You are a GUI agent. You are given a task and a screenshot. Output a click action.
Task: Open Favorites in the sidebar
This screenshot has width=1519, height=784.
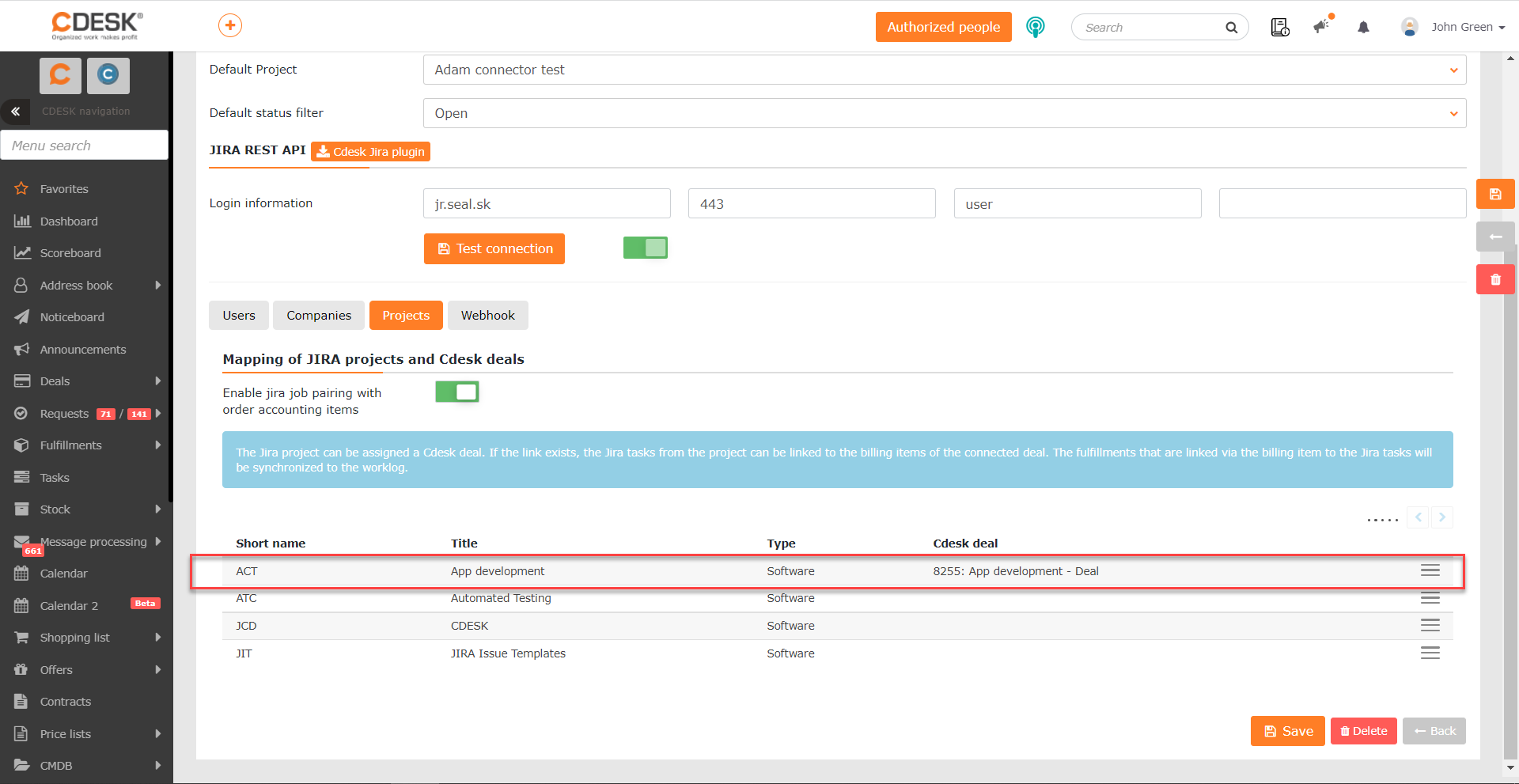click(64, 189)
